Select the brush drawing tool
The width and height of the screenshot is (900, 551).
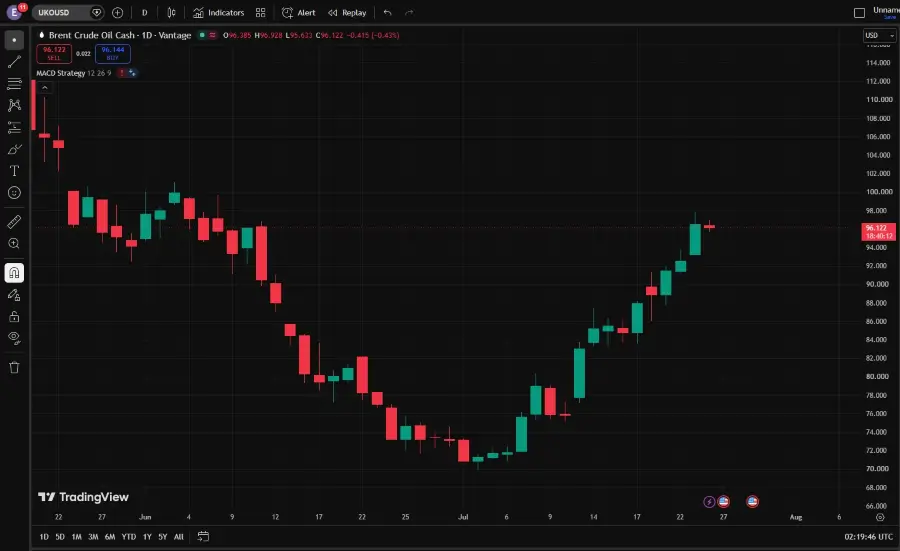(14, 149)
